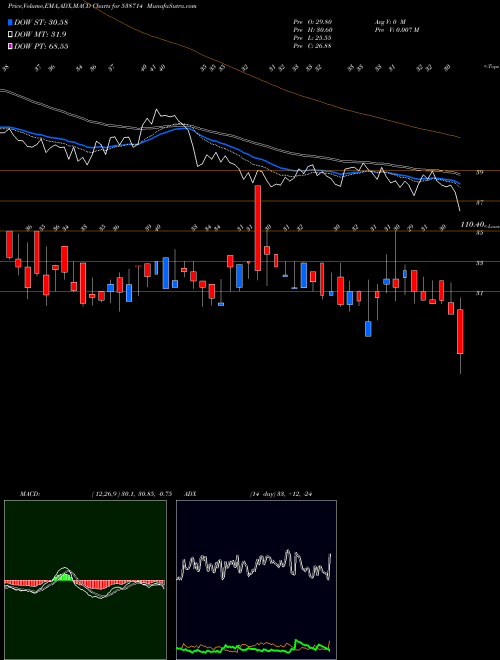Click the 'Pre V: 0.007 M' value
The width and height of the screenshot is (500, 660).
[396, 30]
